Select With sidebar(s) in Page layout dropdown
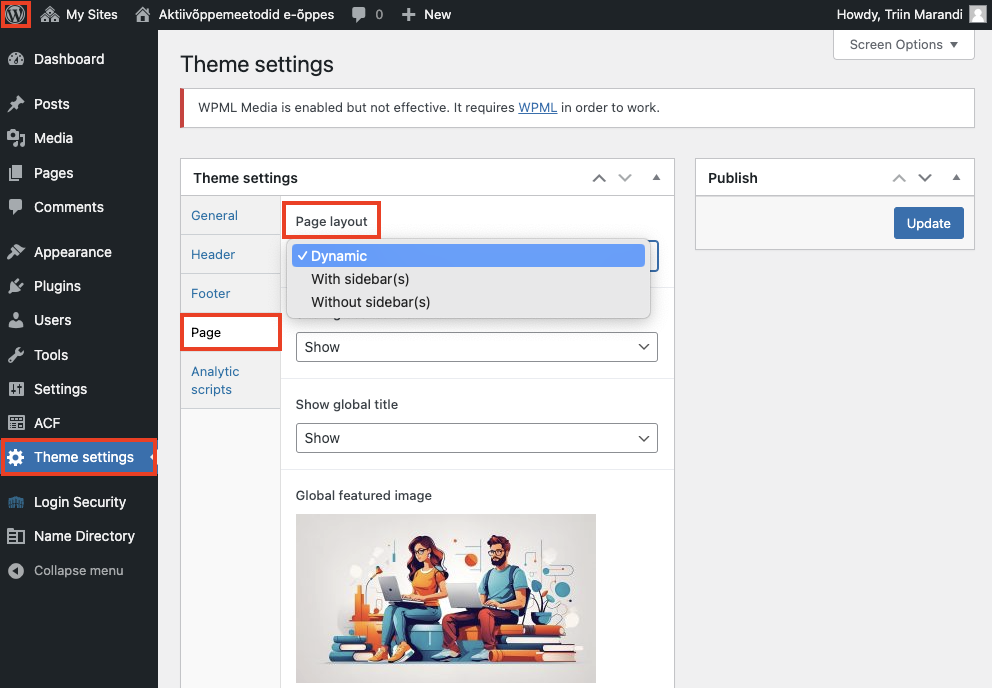 click(x=360, y=279)
